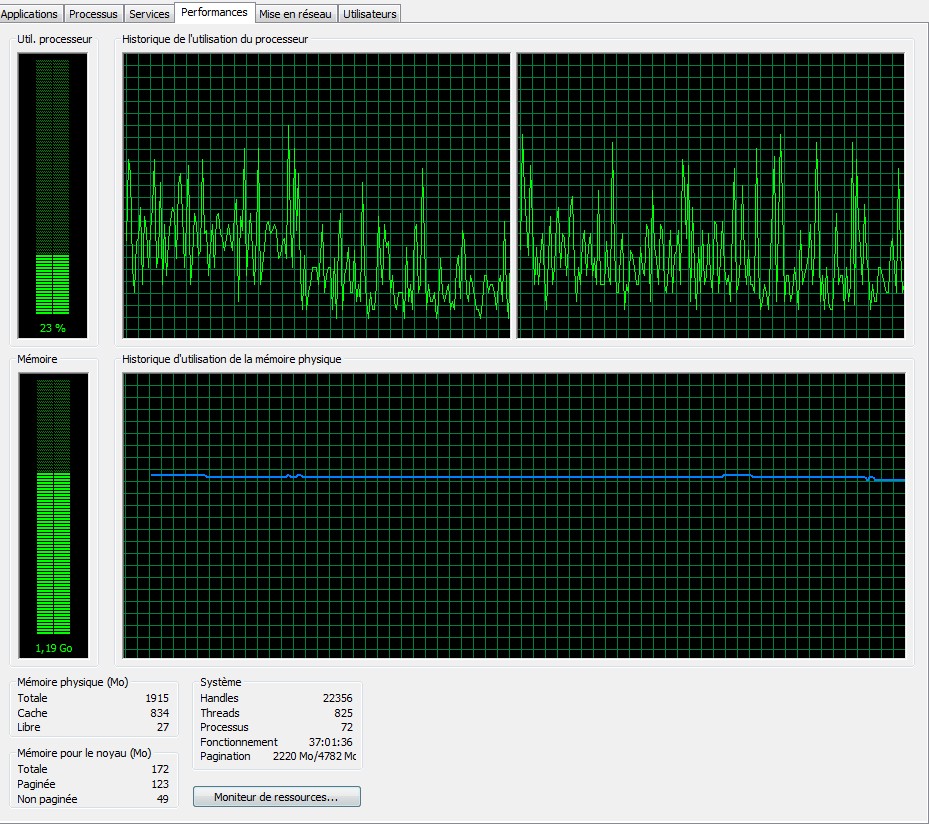Select the Processus count 72

[347, 727]
